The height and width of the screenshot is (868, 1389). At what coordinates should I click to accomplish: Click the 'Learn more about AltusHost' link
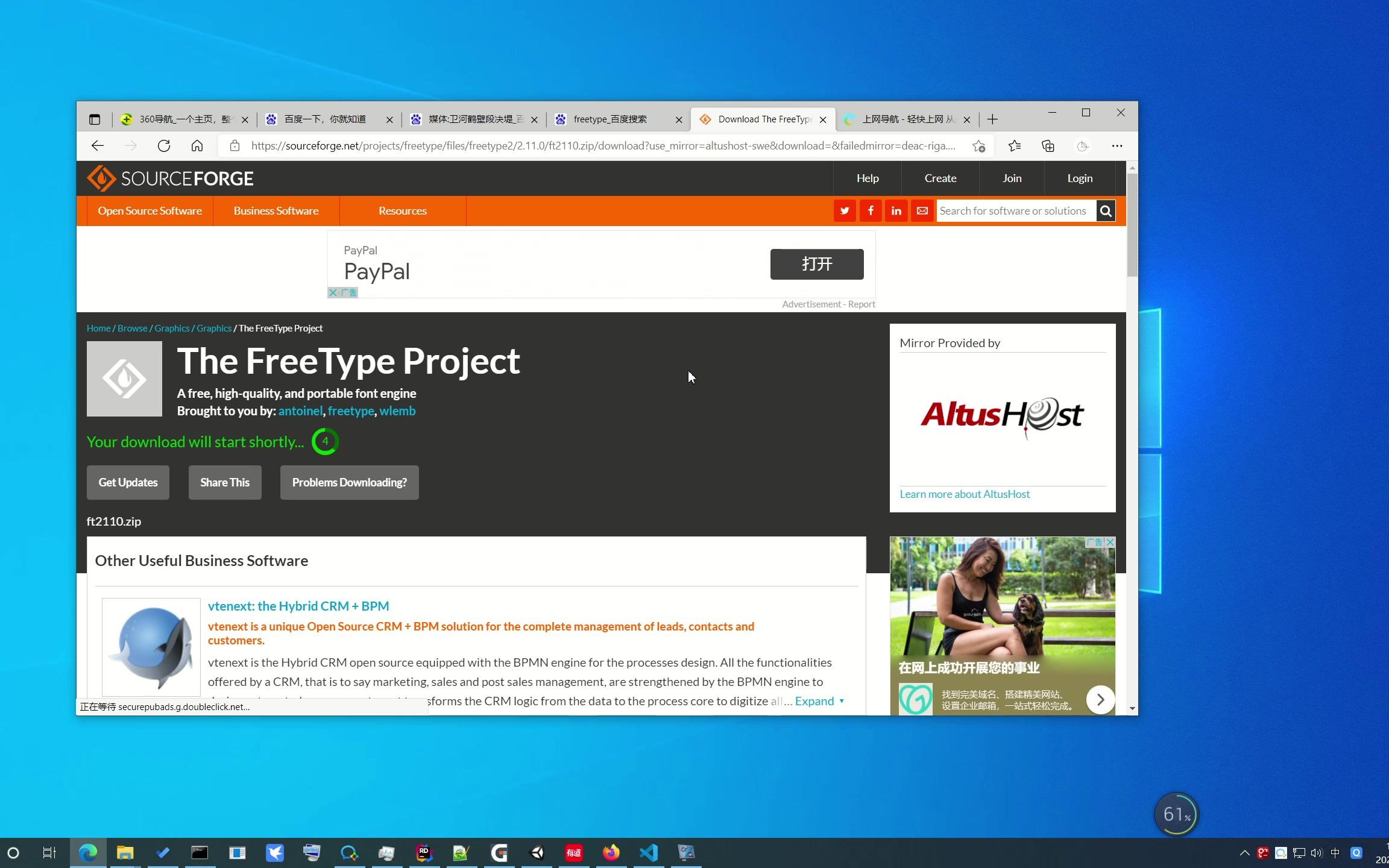pyautogui.click(x=965, y=493)
